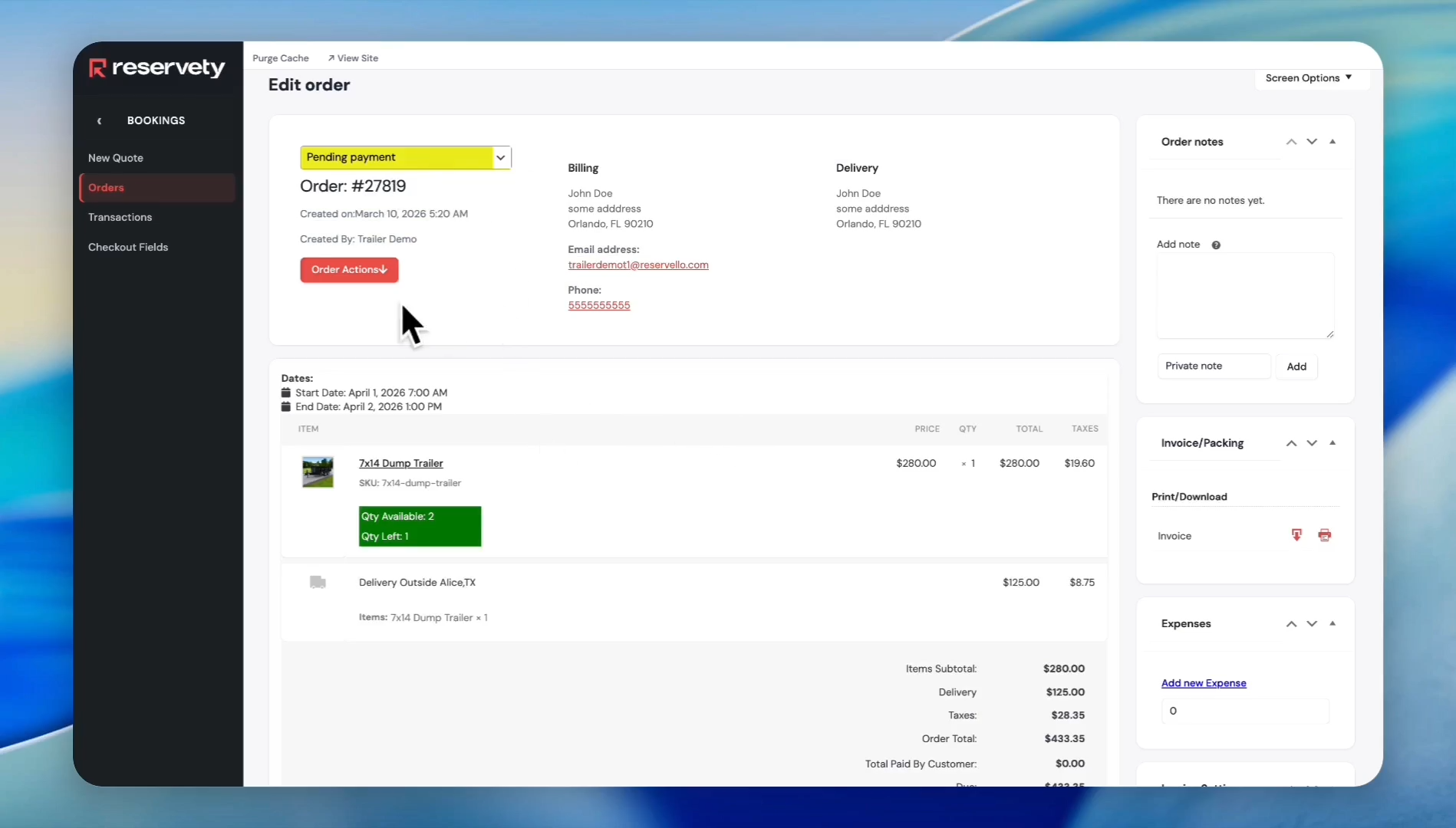Click the item price $280.00 cell
This screenshot has width=1456, height=828.
(916, 463)
